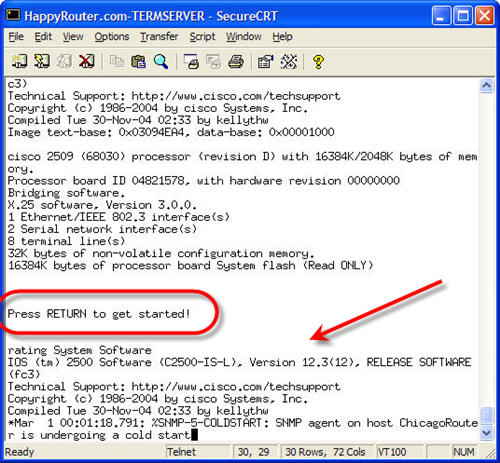Maximize the SecureCRT window

click(x=463, y=16)
